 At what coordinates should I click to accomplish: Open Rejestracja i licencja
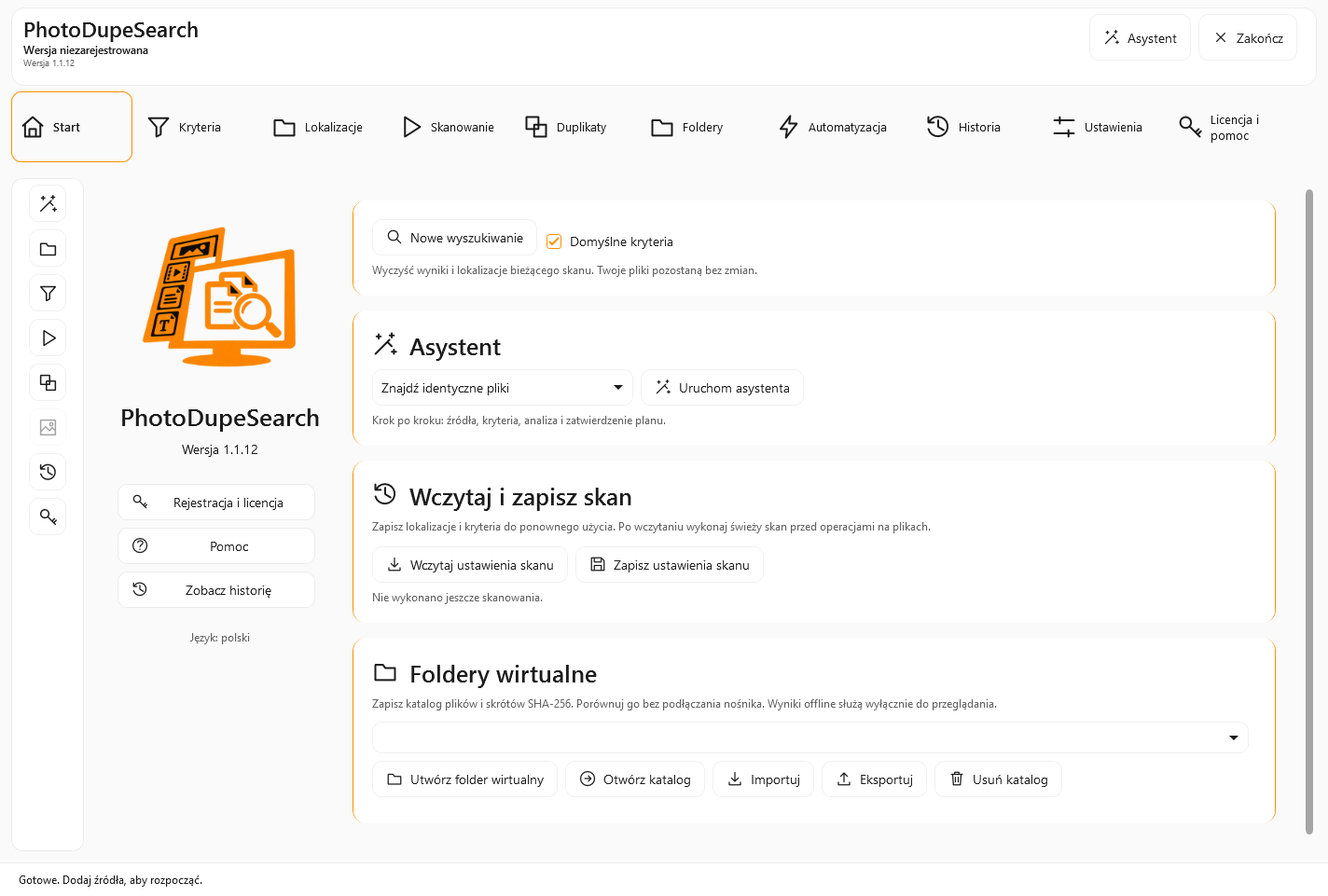pyautogui.click(x=216, y=503)
